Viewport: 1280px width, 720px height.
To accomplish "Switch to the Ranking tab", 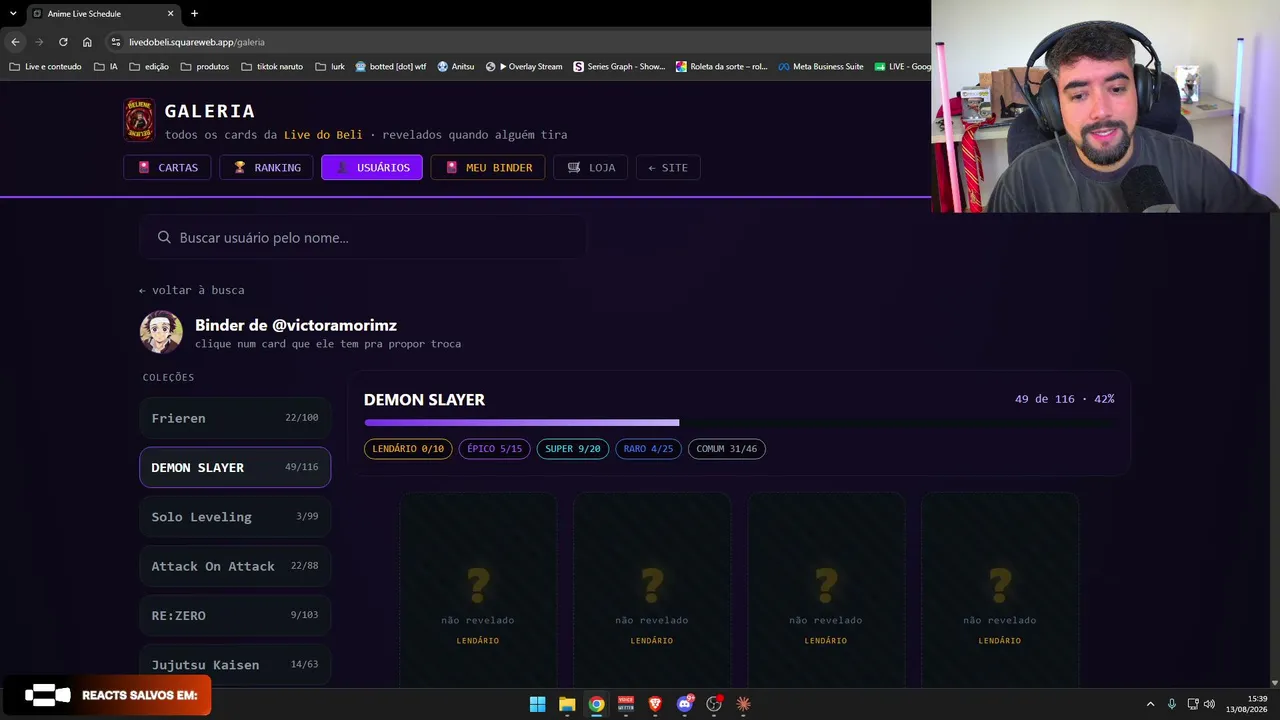I will tap(266, 168).
